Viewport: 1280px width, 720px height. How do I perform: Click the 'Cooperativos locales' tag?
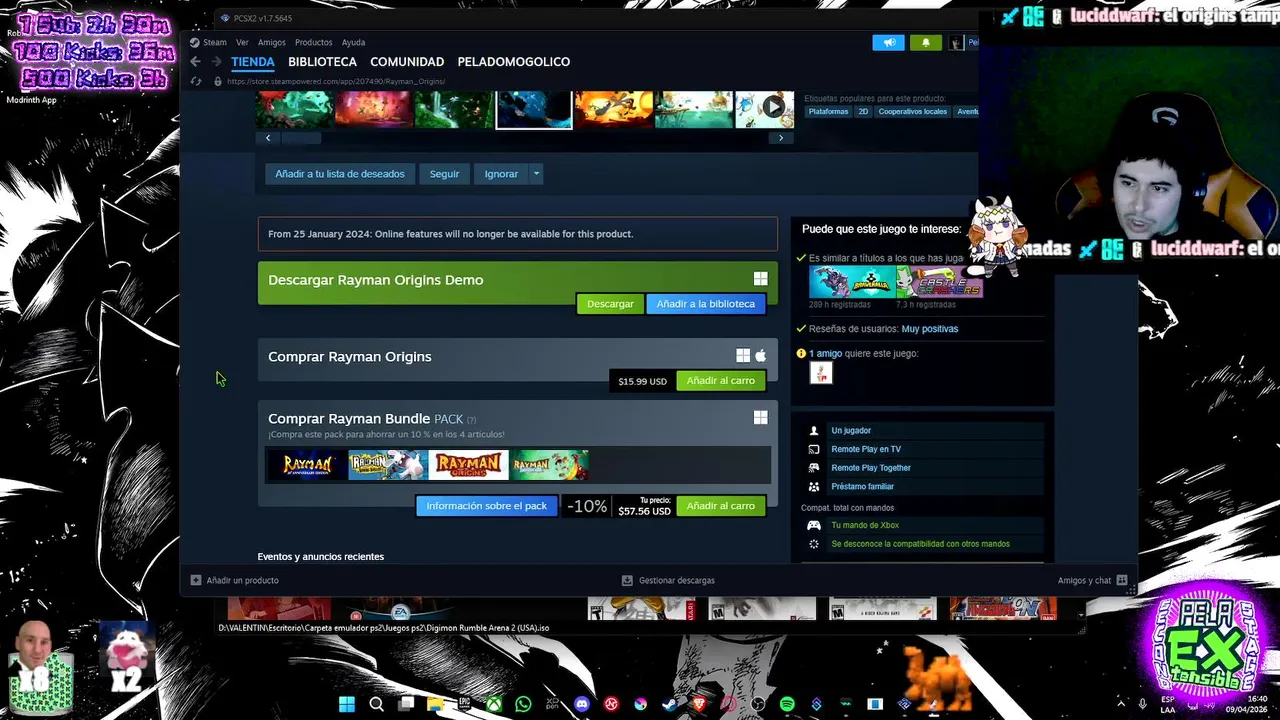913,112
